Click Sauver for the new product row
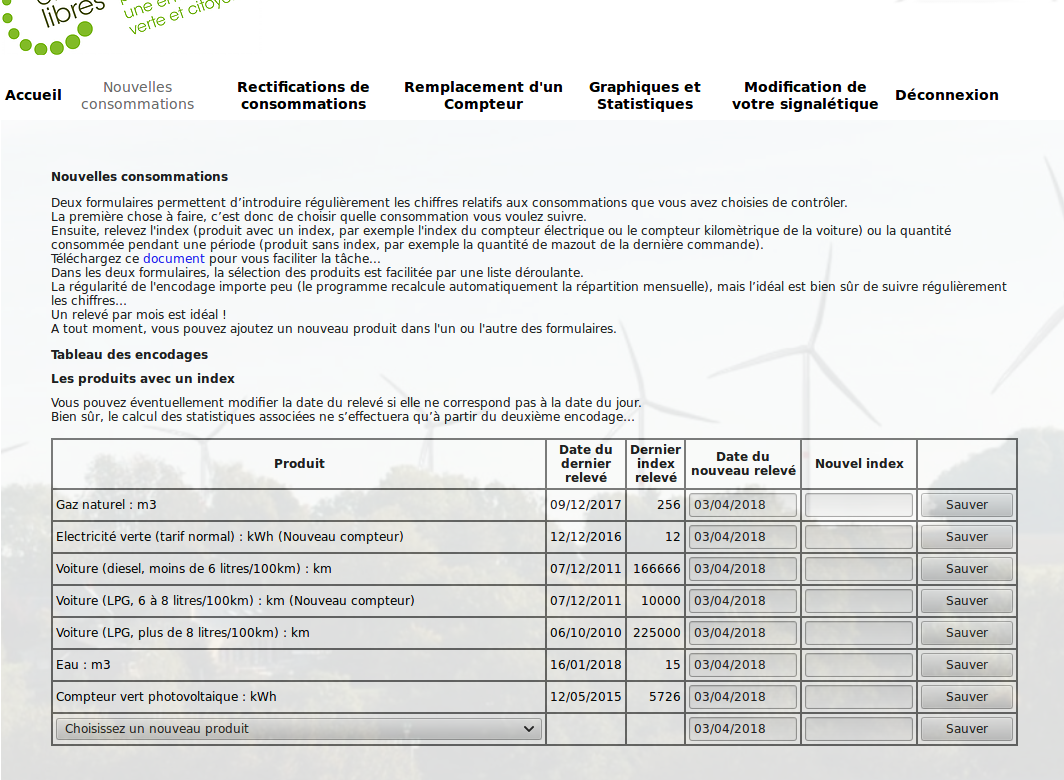 tap(966, 729)
